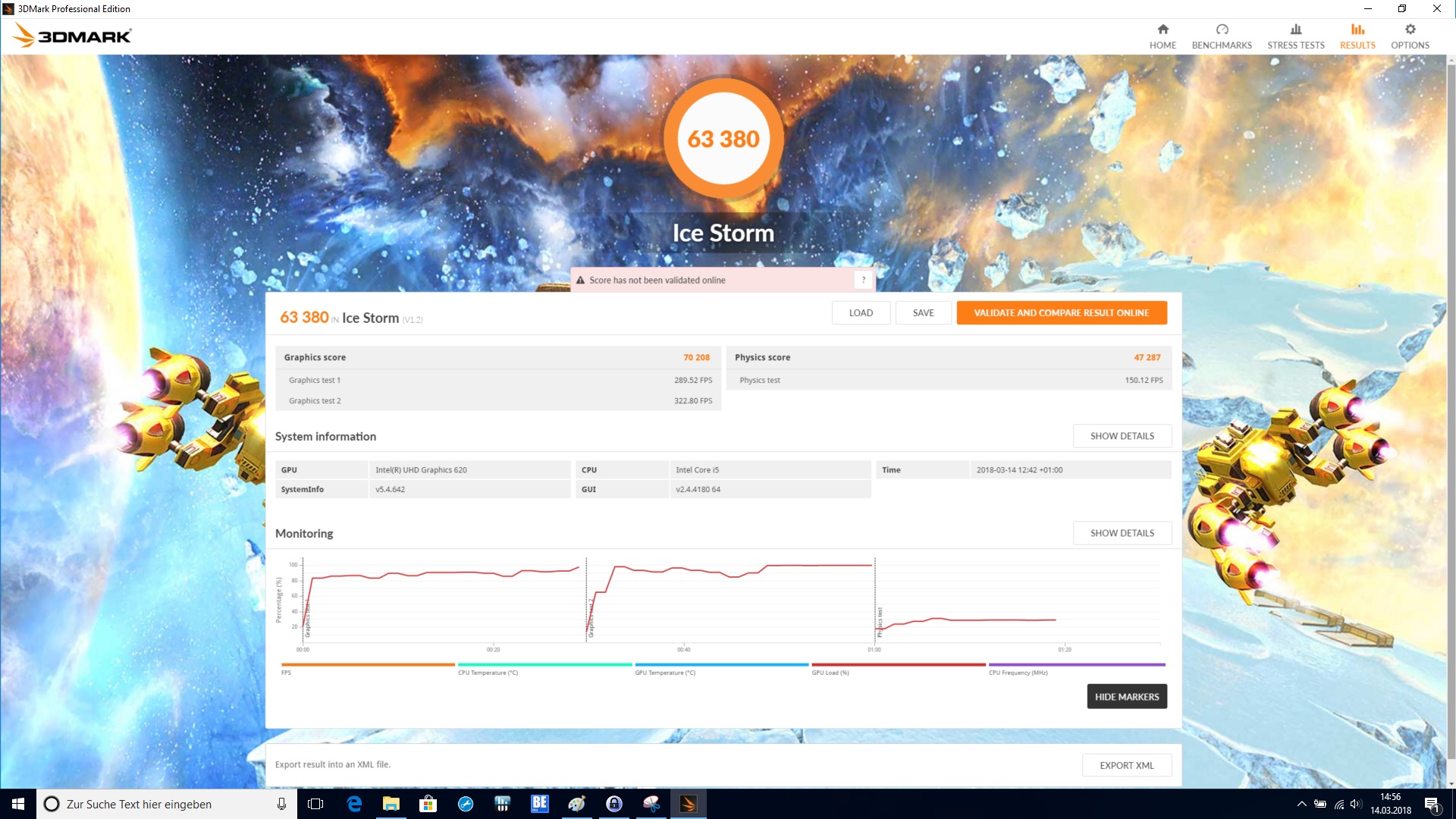
Task: Click the battery tray icon
Action: [x=1320, y=804]
